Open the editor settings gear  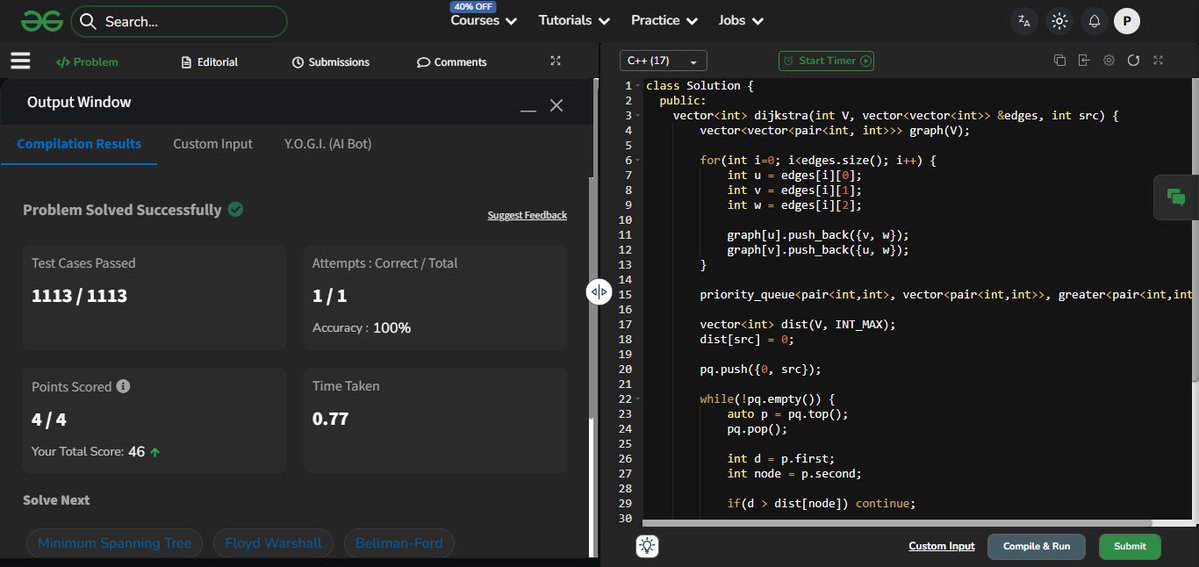(x=1109, y=60)
